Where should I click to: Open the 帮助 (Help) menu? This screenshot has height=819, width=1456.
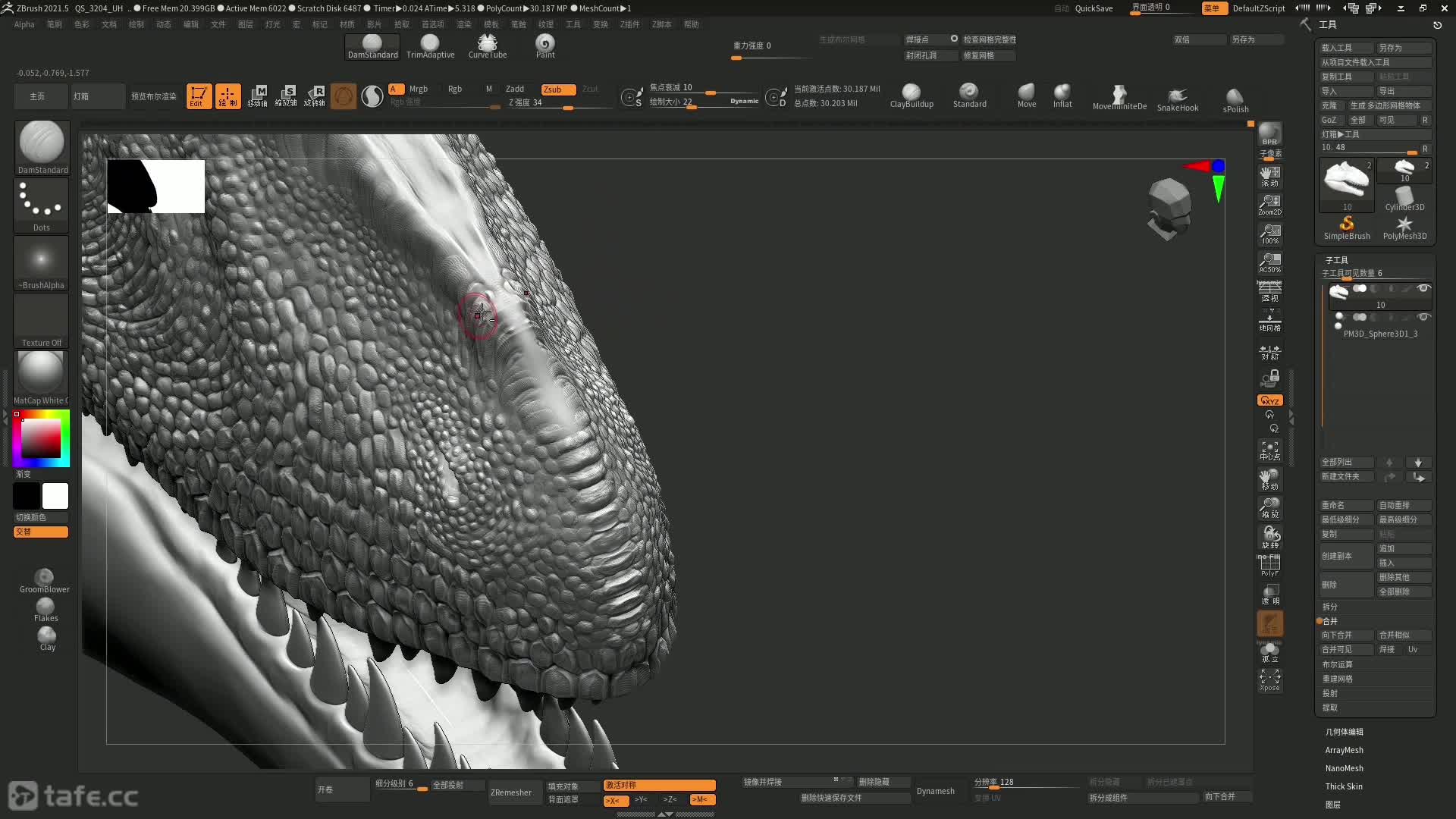click(x=691, y=24)
